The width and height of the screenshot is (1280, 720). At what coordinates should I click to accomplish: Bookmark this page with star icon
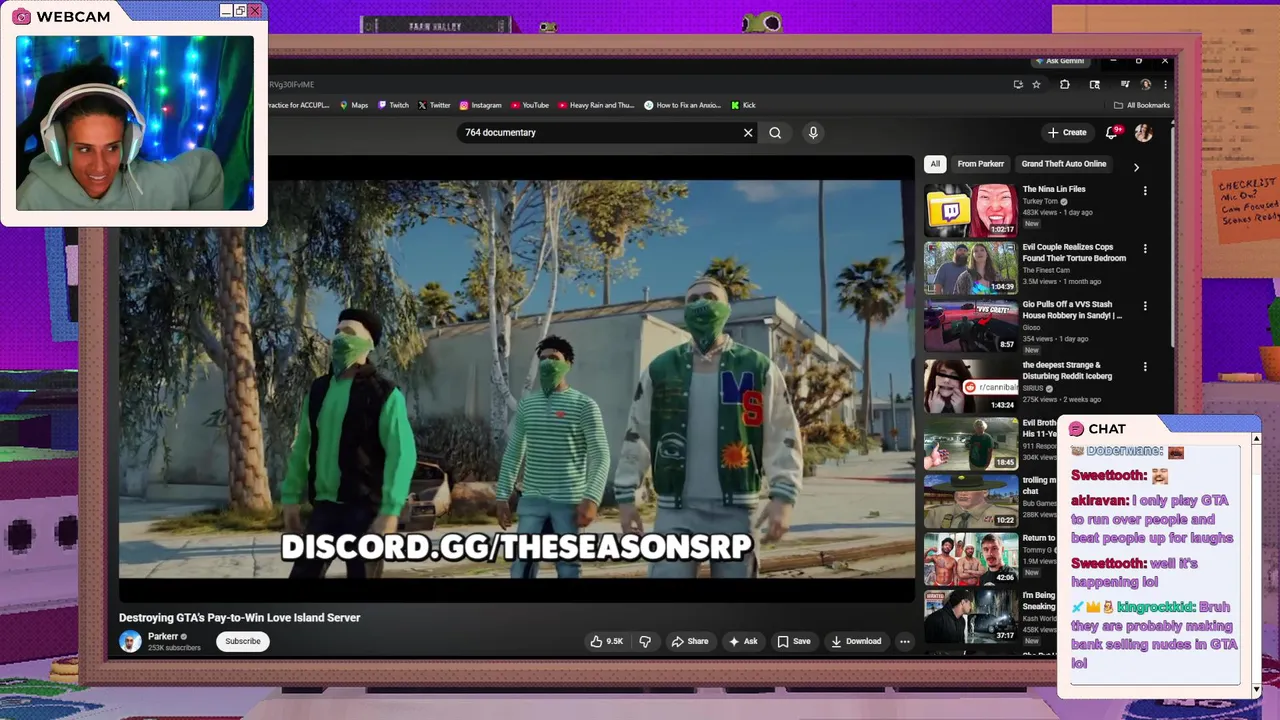tap(1036, 84)
